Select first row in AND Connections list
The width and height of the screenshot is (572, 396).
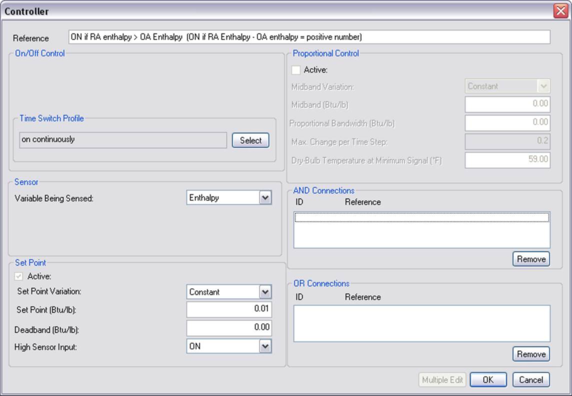[x=422, y=218]
